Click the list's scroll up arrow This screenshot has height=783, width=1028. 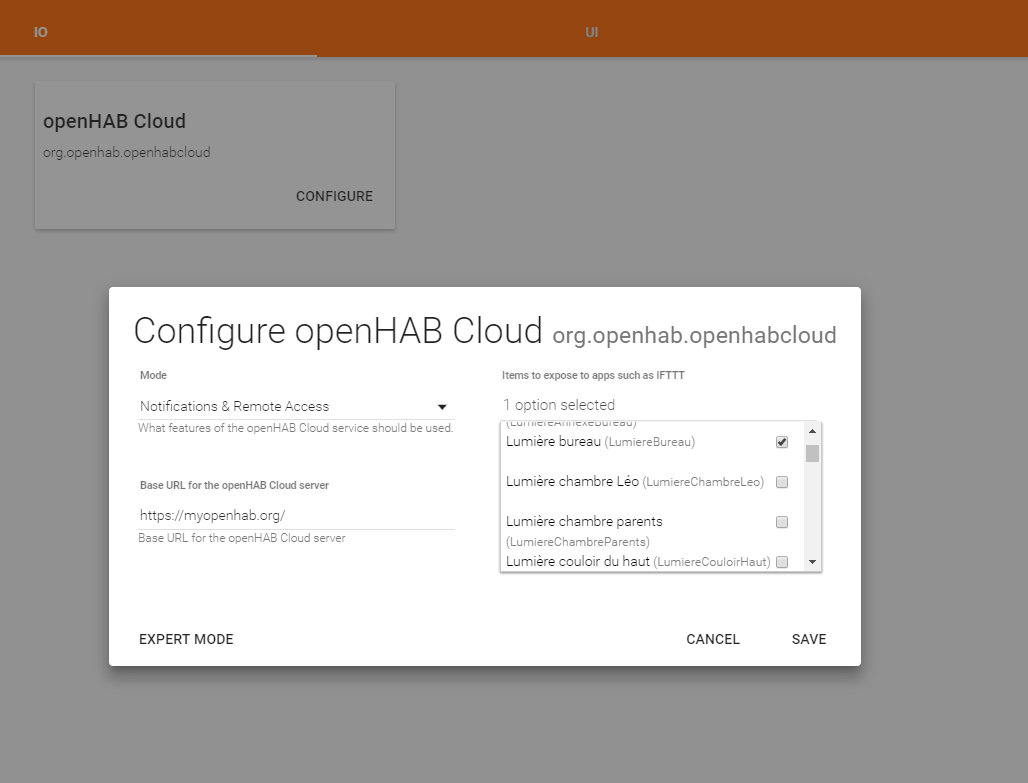[x=812, y=431]
